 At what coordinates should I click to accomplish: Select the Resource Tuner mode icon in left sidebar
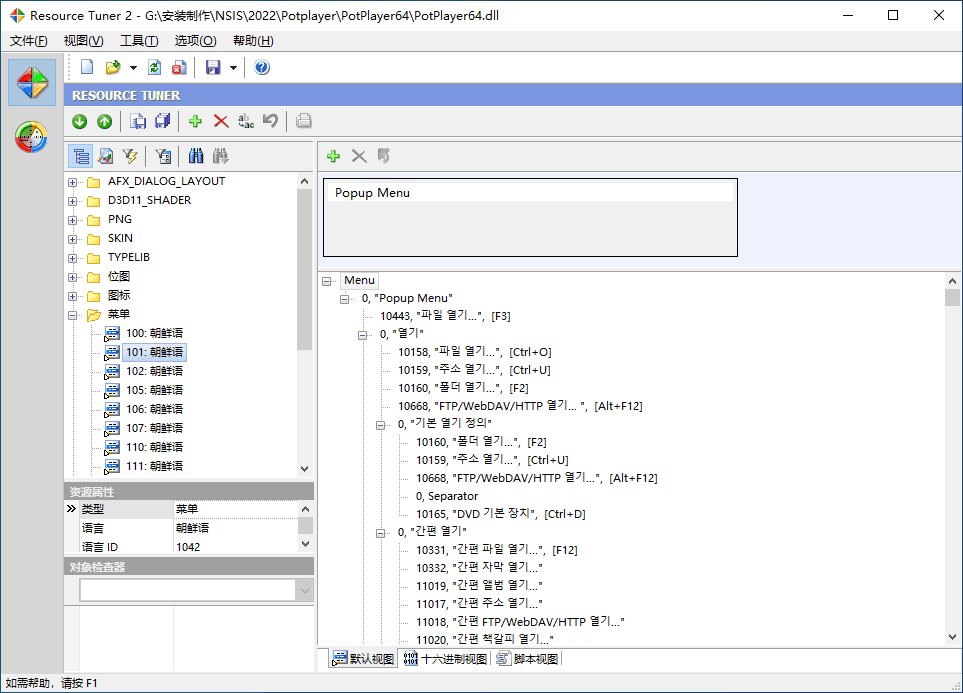click(x=32, y=82)
